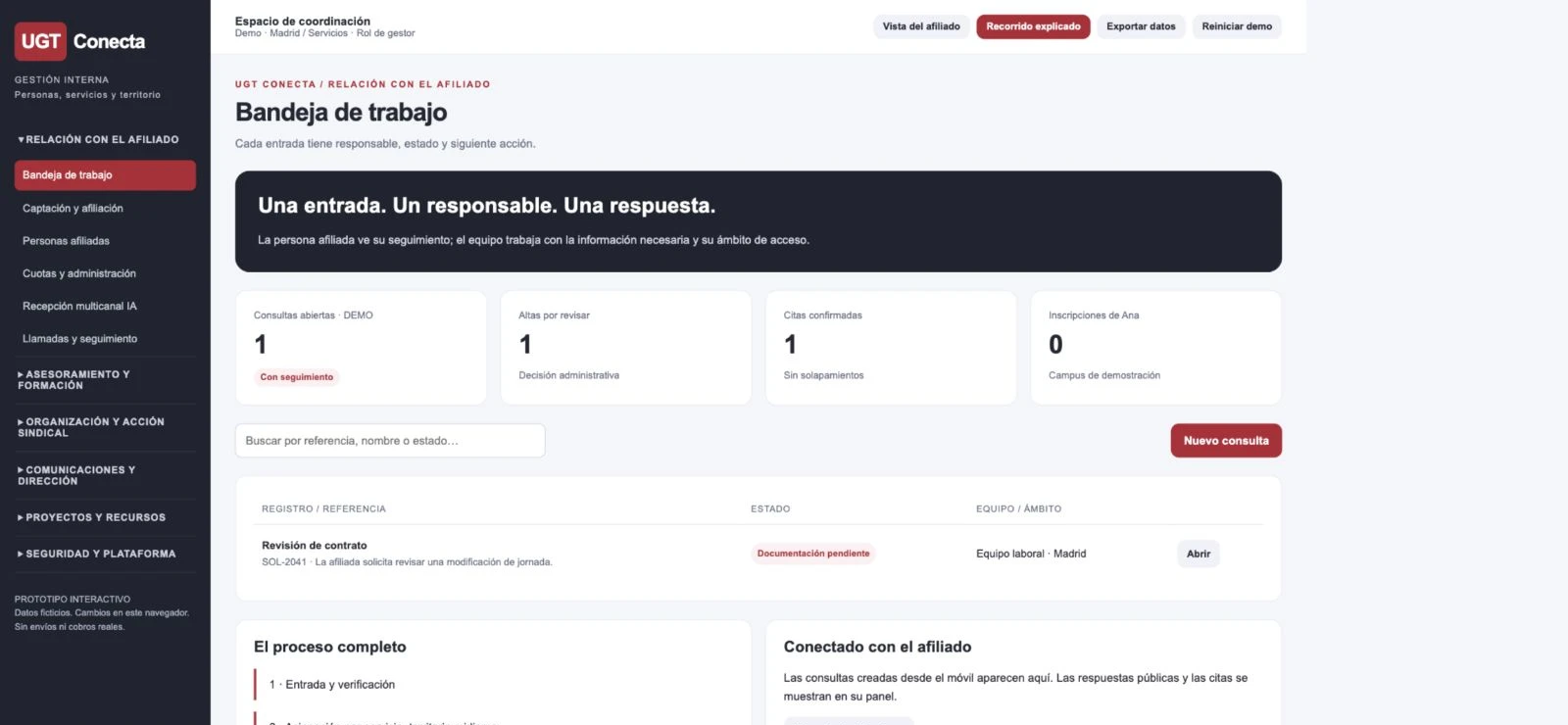Open Recepción multicanal IA
The height and width of the screenshot is (725, 1568).
105,306
